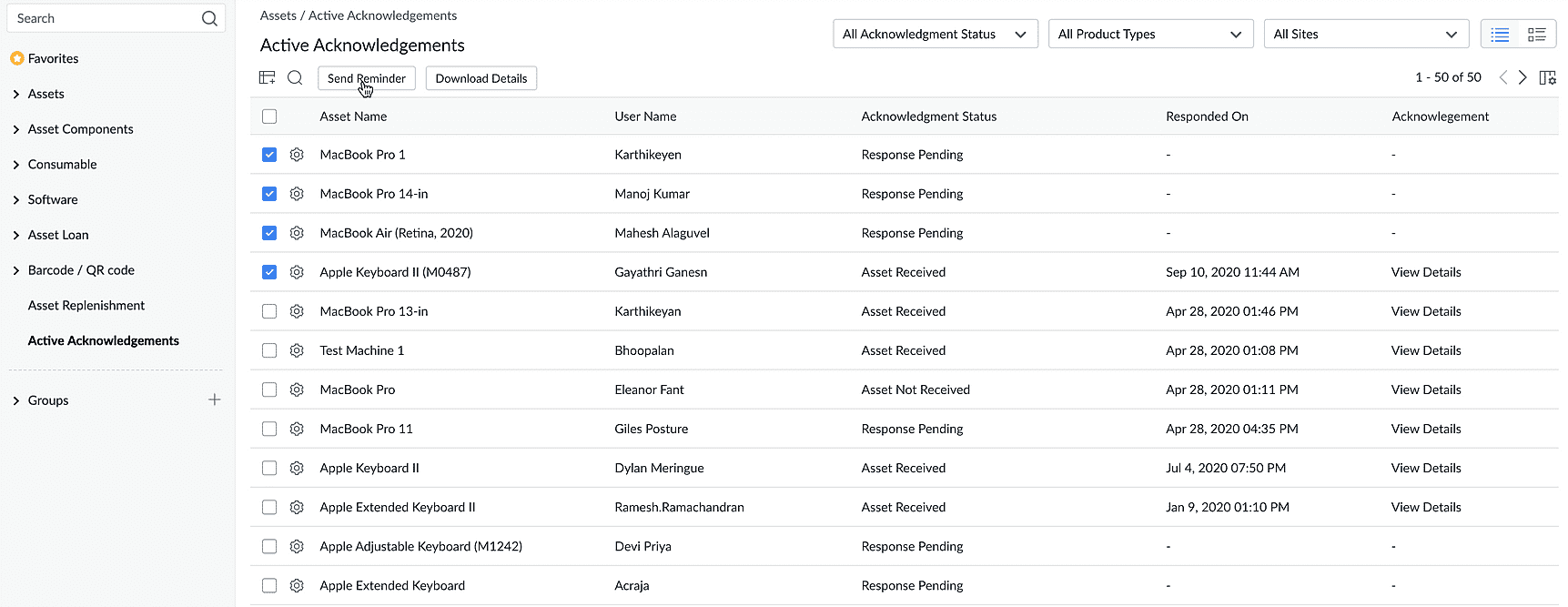
Task: Click the table search magnifier icon
Action: 295,78
